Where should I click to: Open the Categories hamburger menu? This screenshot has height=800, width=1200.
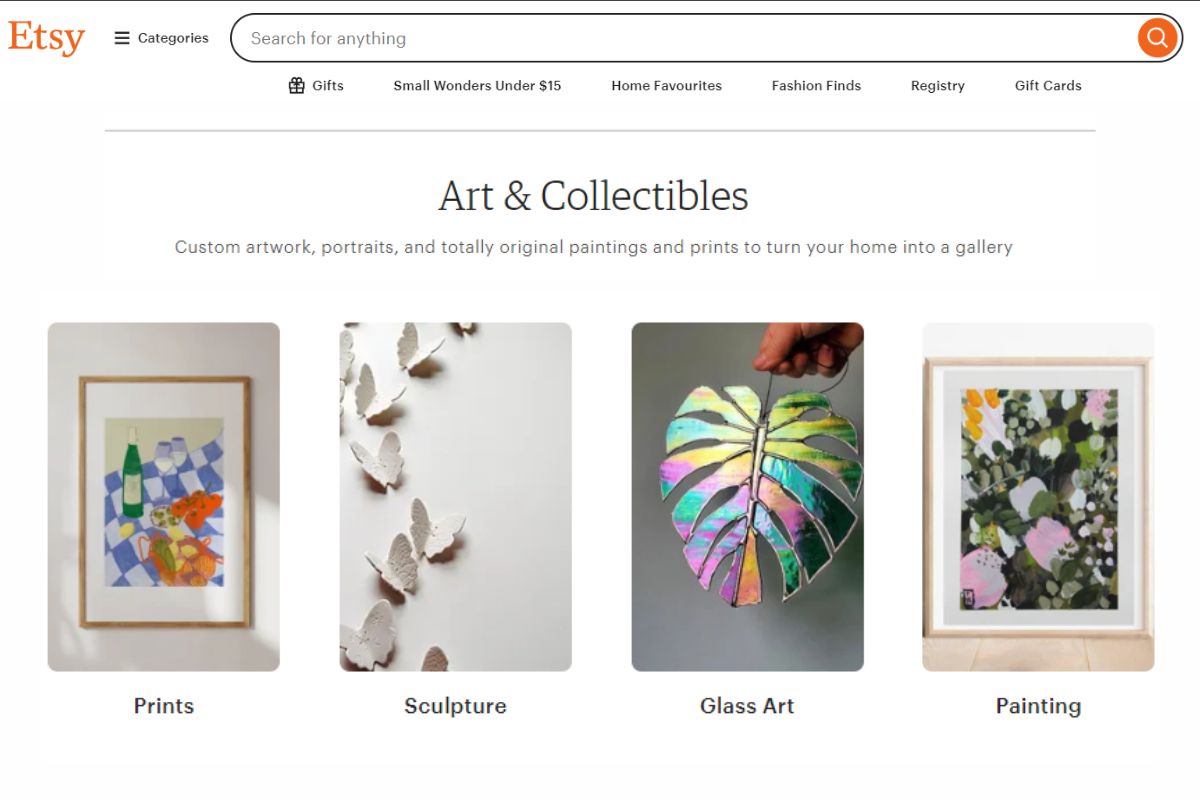161,37
